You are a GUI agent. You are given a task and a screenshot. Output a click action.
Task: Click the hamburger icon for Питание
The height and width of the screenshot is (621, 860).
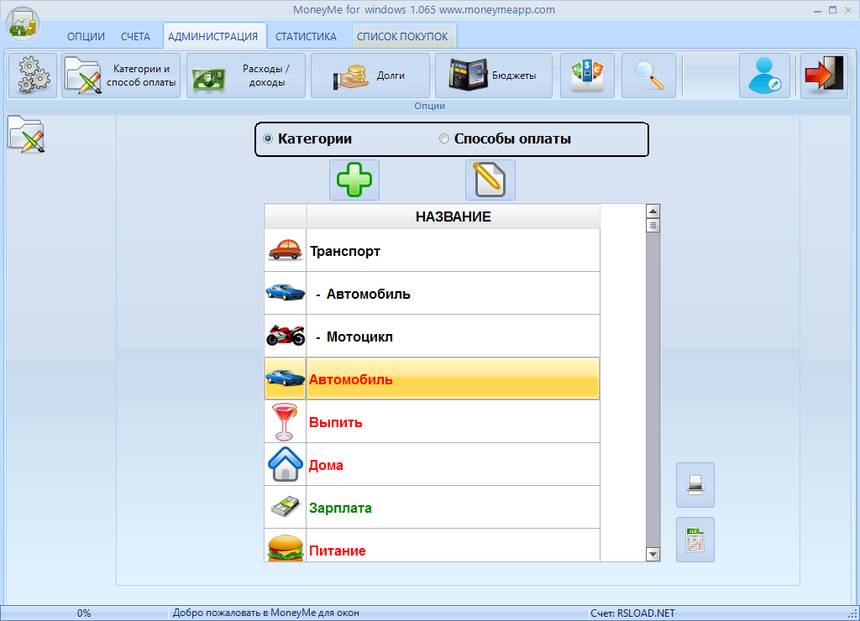(285, 546)
